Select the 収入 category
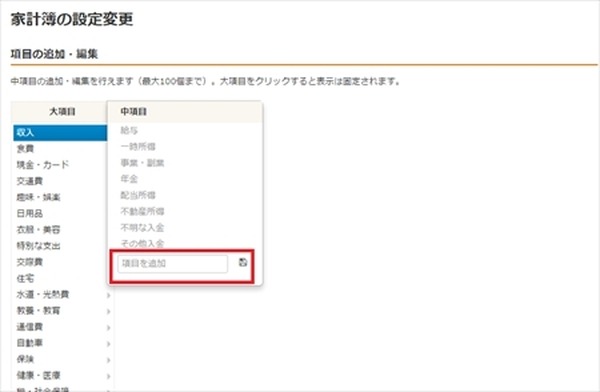 60,132
